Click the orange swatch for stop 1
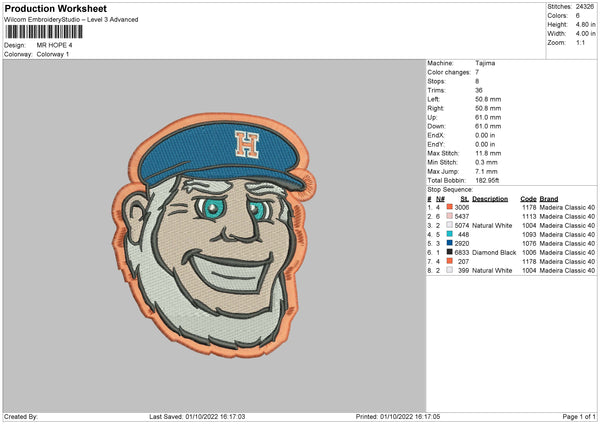This screenshot has height=424, width=600. (x=451, y=207)
